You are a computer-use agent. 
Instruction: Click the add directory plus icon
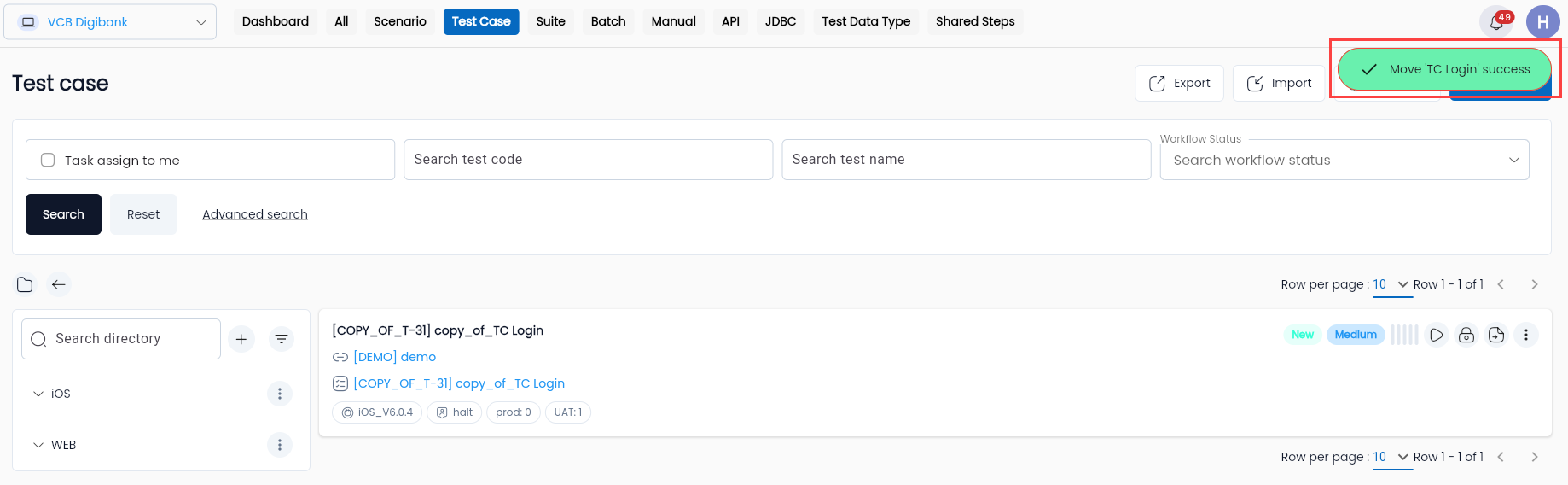pos(241,339)
